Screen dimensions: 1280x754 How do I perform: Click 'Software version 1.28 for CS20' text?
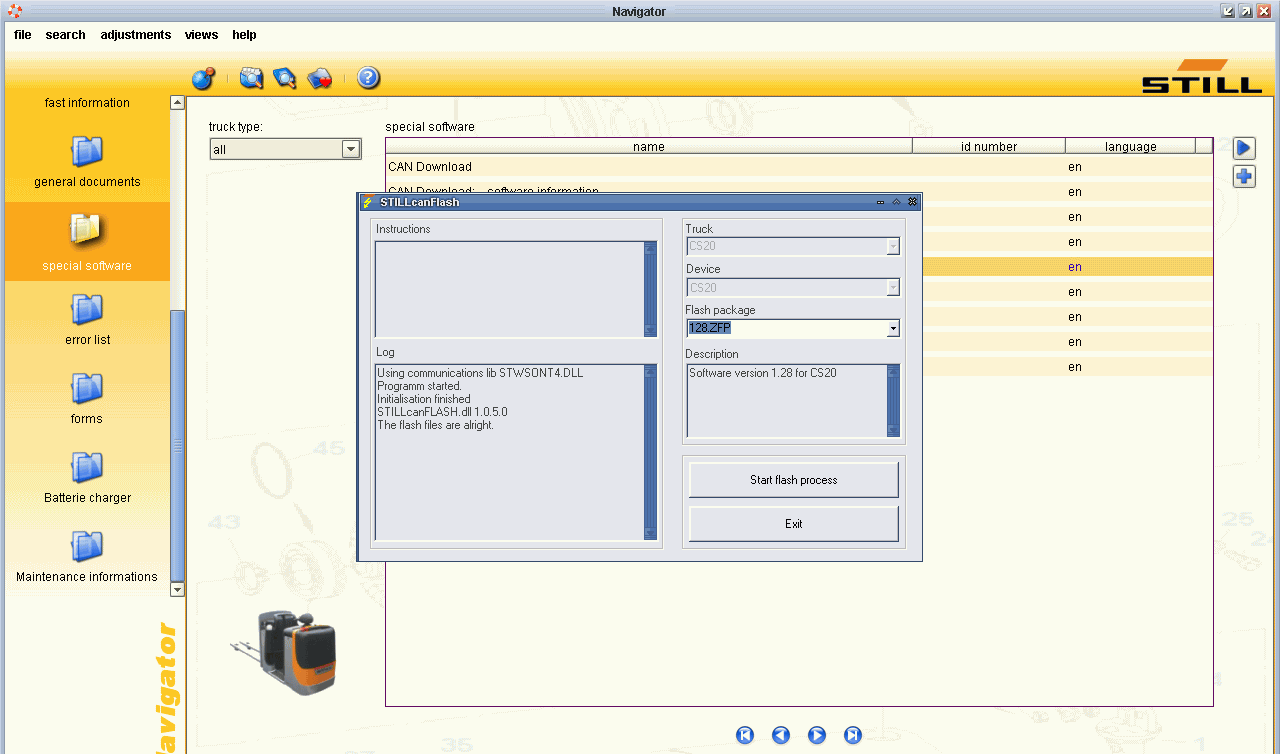tap(762, 373)
